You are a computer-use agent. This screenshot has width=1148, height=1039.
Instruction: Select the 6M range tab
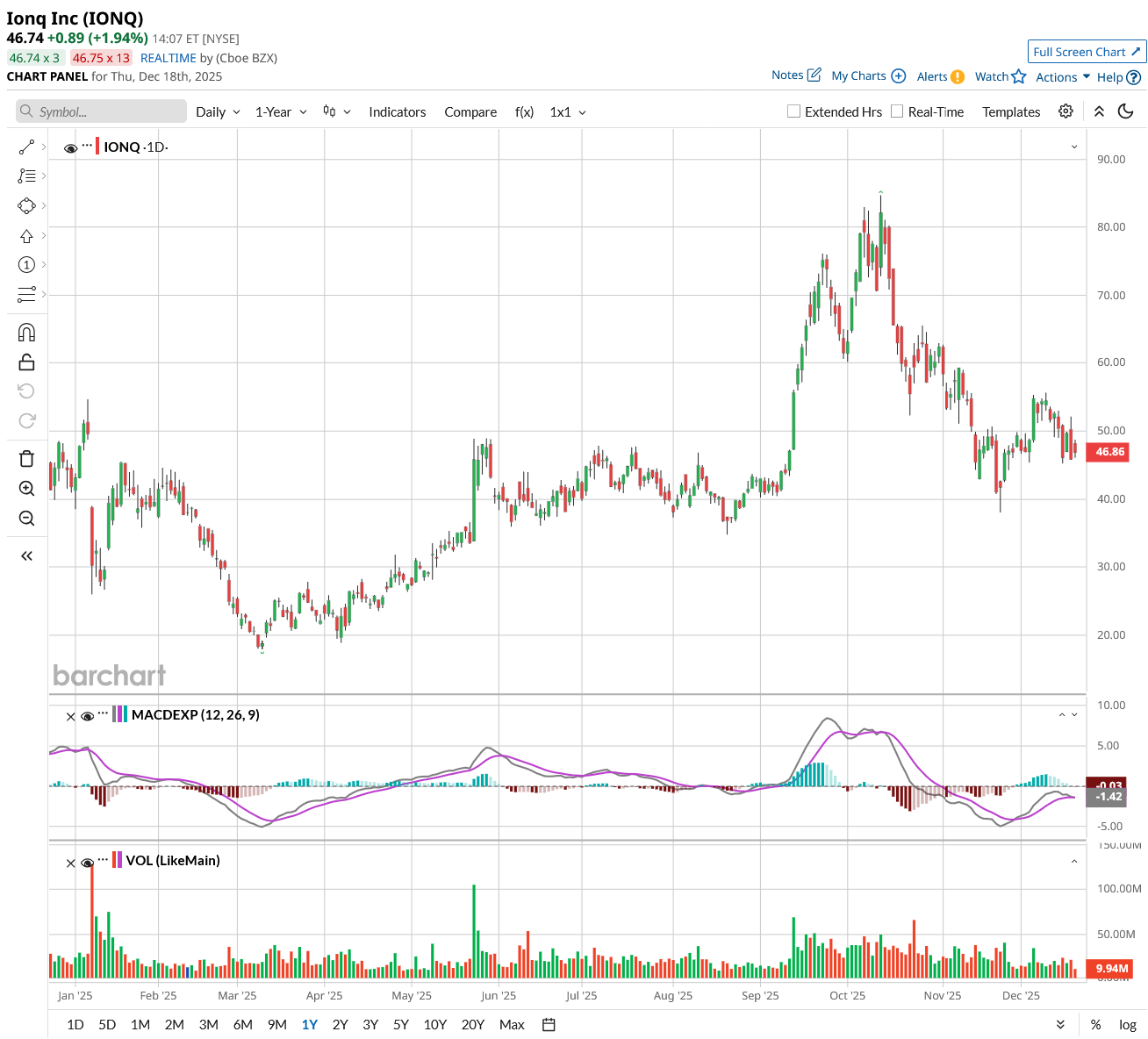243,1024
